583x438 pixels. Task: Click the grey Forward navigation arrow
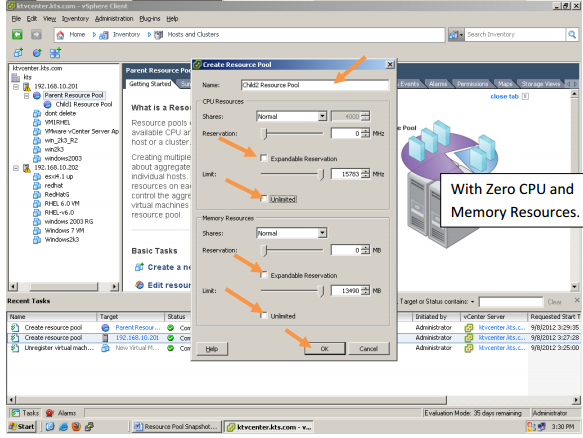pos(36,35)
